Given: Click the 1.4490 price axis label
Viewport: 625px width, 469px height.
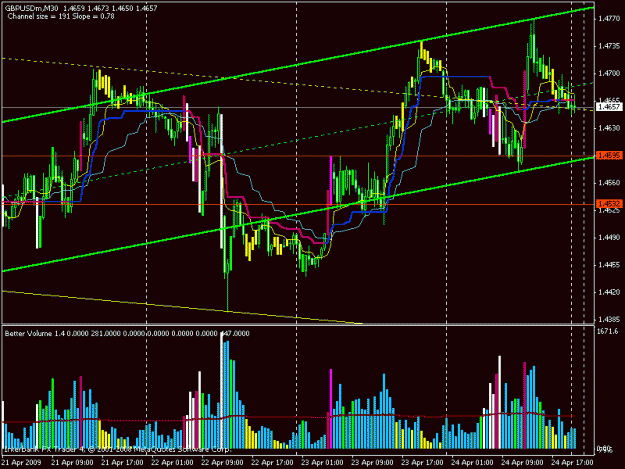Looking at the screenshot, I should pyautogui.click(x=609, y=237).
